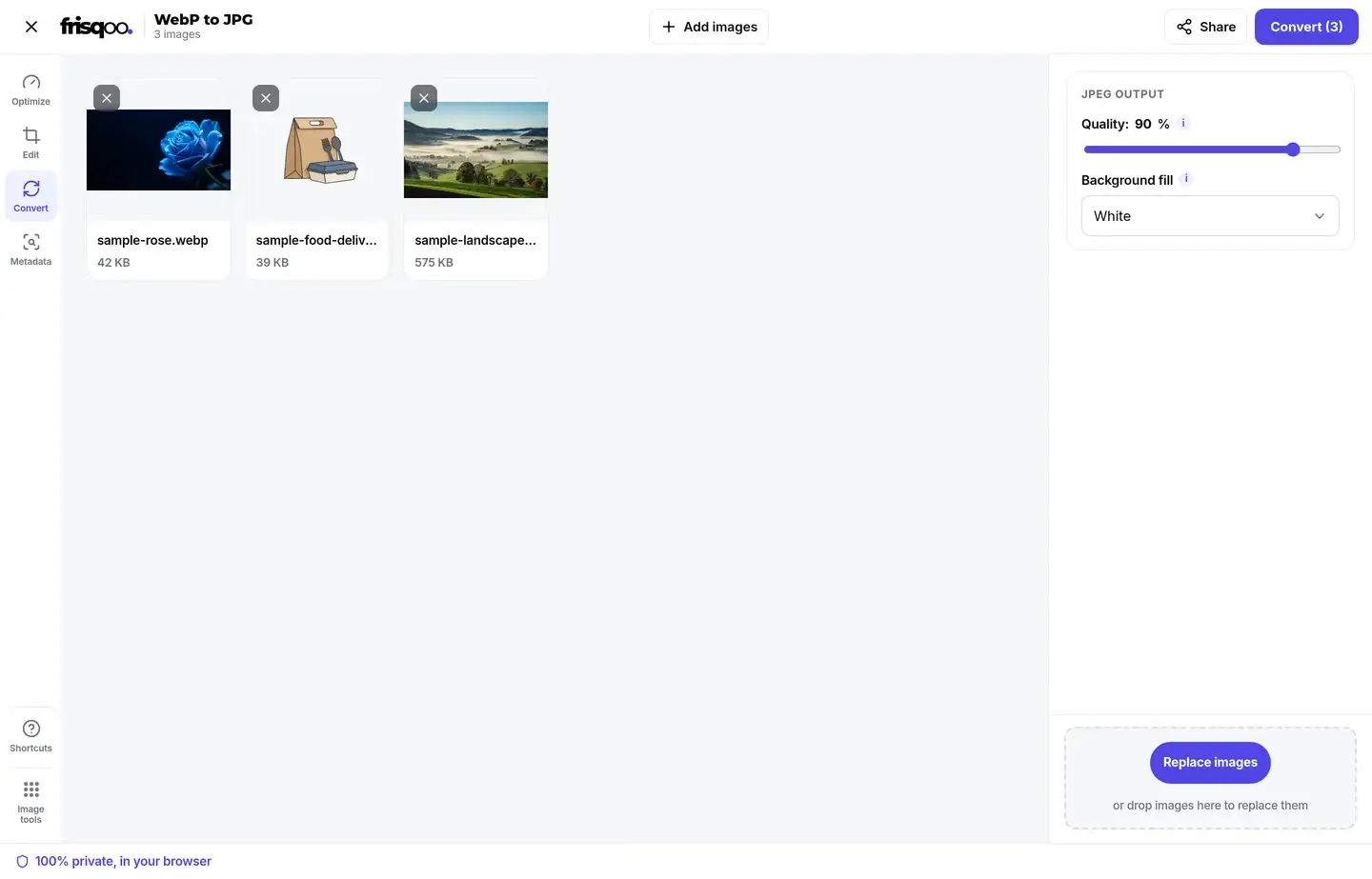Click the drop images to replace text
Screen dimensions: 1372x879
(x=1210, y=806)
